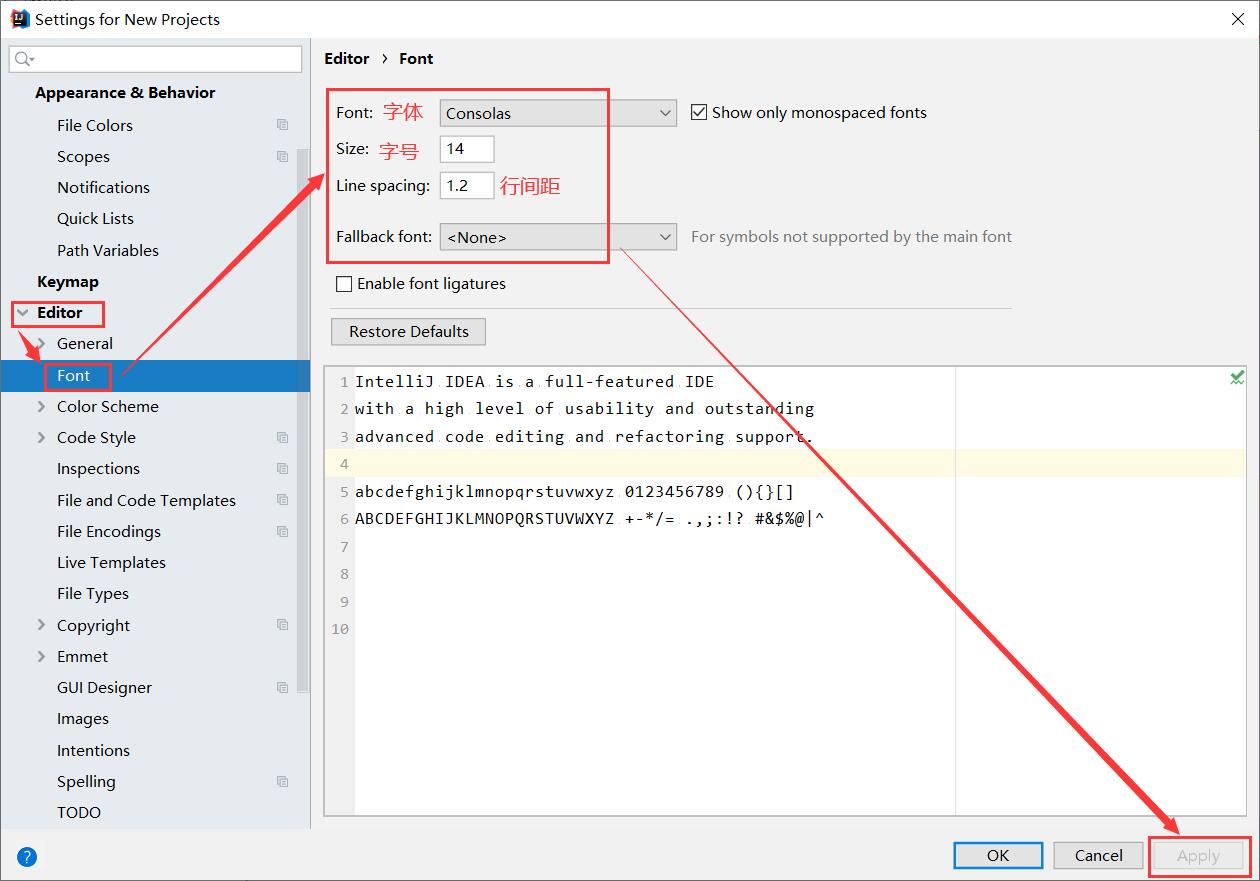This screenshot has width=1260, height=881.
Task: Uncheck Show only monospaced fonts
Action: pyautogui.click(x=699, y=113)
